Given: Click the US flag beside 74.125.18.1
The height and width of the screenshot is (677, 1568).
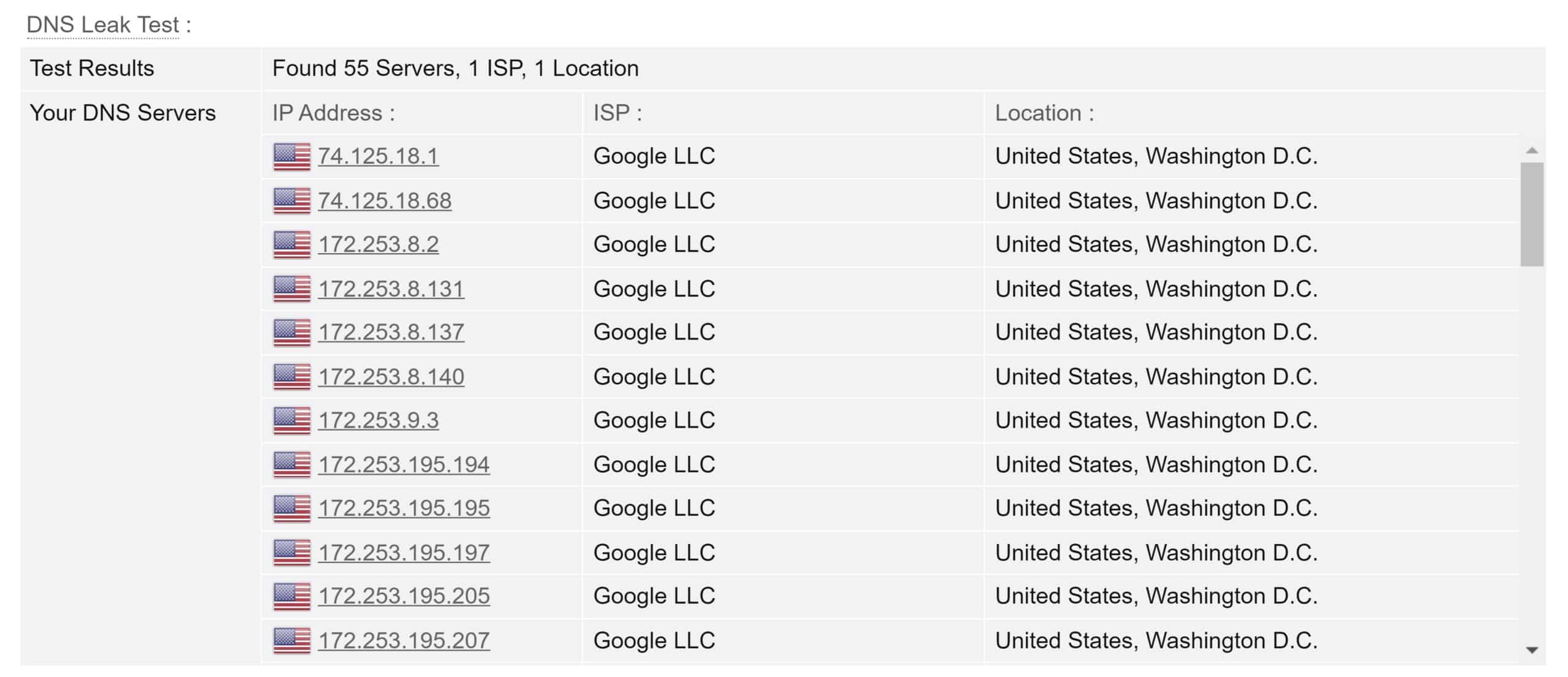Looking at the screenshot, I should pos(292,156).
